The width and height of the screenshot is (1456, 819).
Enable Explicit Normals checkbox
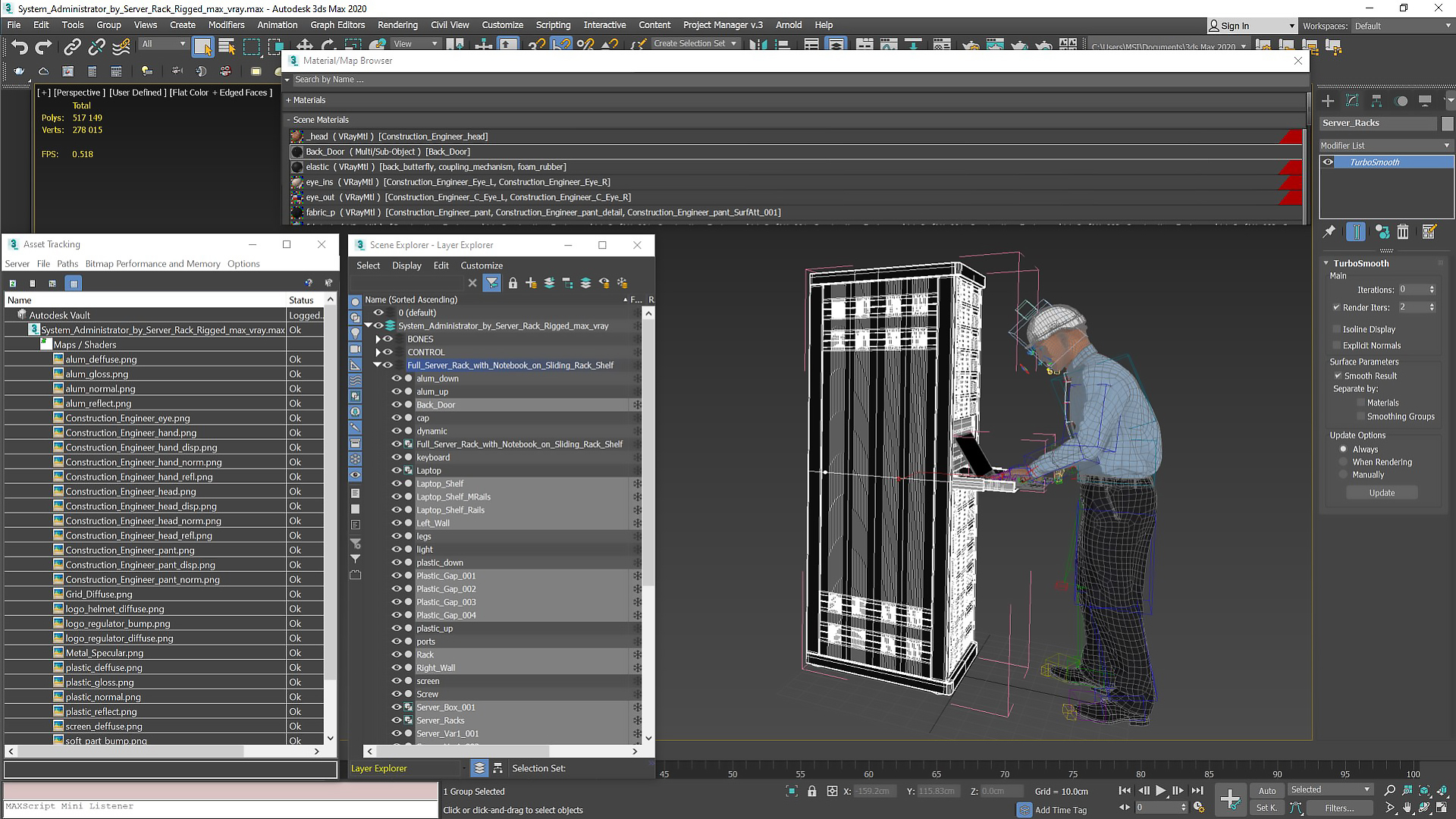pyautogui.click(x=1336, y=345)
